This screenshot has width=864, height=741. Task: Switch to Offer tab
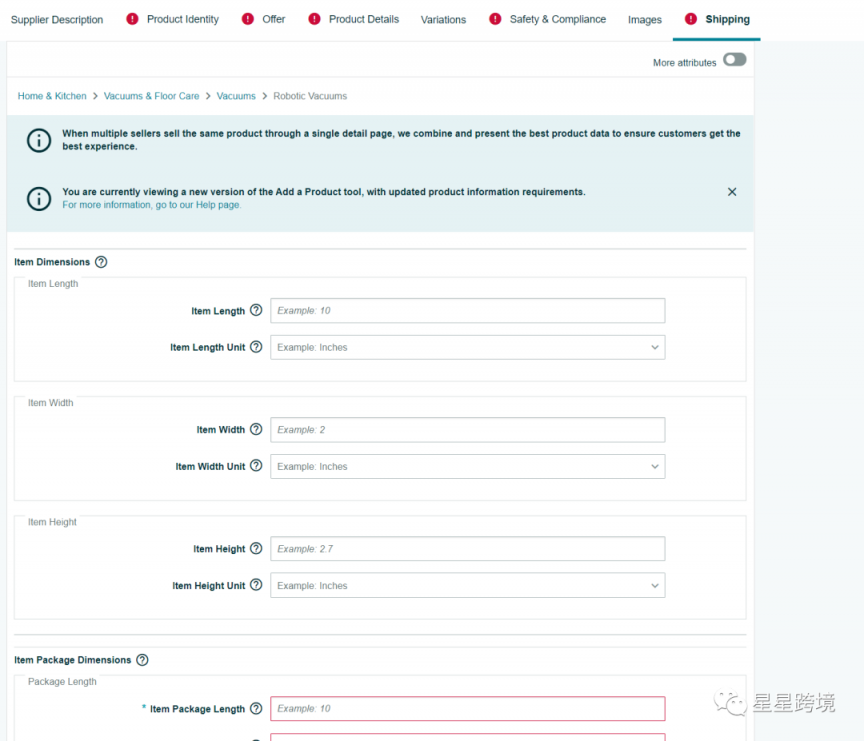(x=273, y=19)
